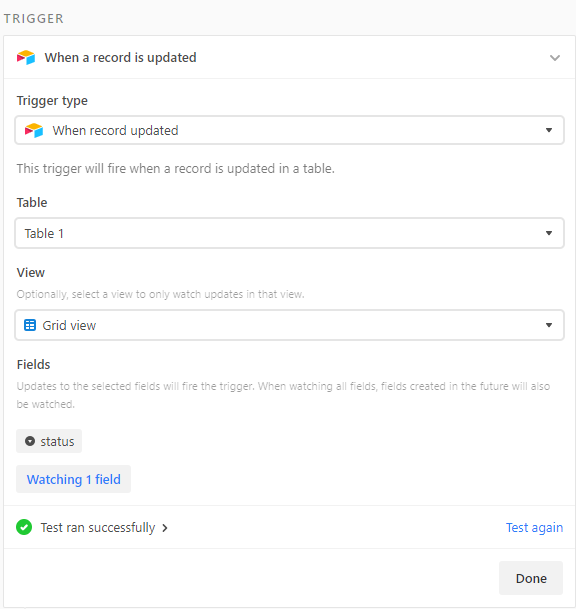The height and width of the screenshot is (609, 576).
Task: Click the Test again link
Action: point(534,527)
